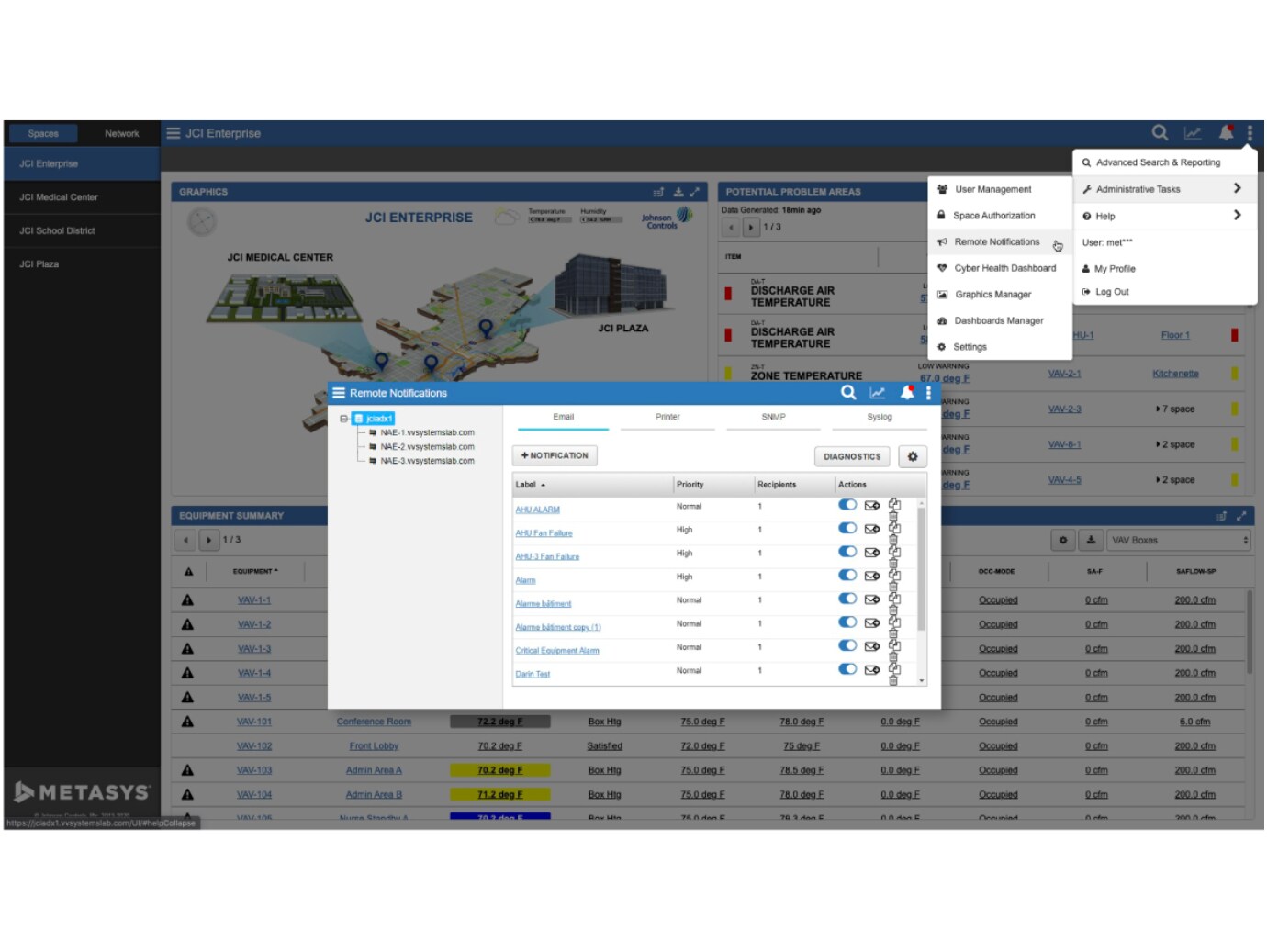Click the + NOTIFICATION button
The image size is (1267, 952).
pos(554,455)
